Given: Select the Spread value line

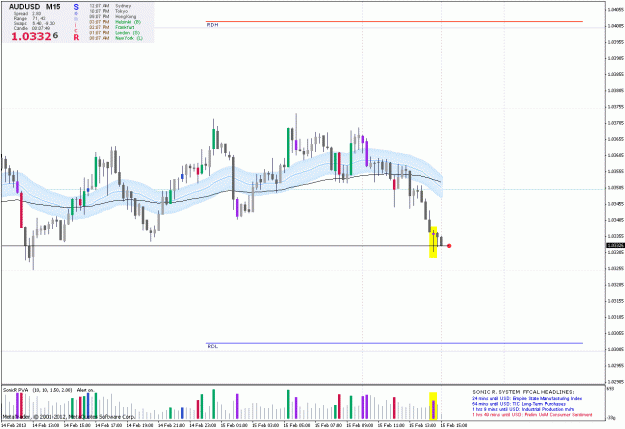Looking at the screenshot, I should pos(28,14).
